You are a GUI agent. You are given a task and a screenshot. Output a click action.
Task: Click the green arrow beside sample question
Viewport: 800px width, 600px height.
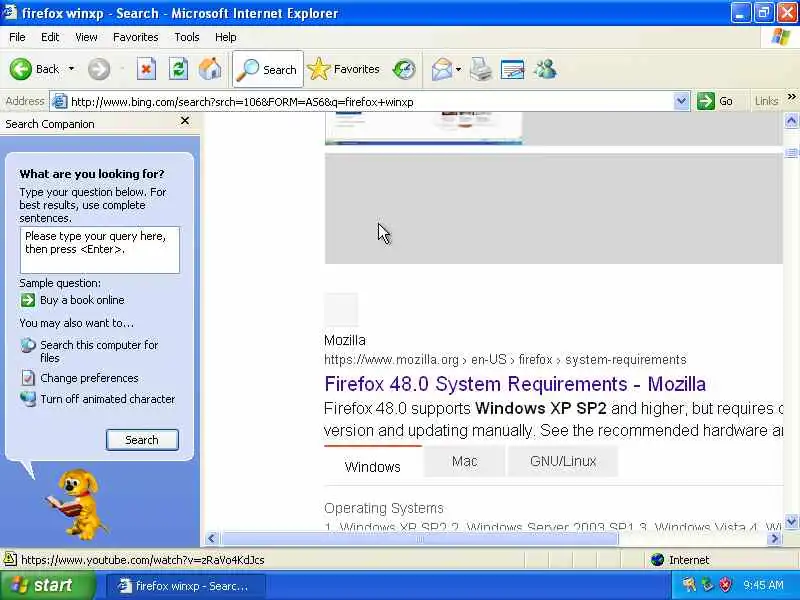[x=28, y=300]
